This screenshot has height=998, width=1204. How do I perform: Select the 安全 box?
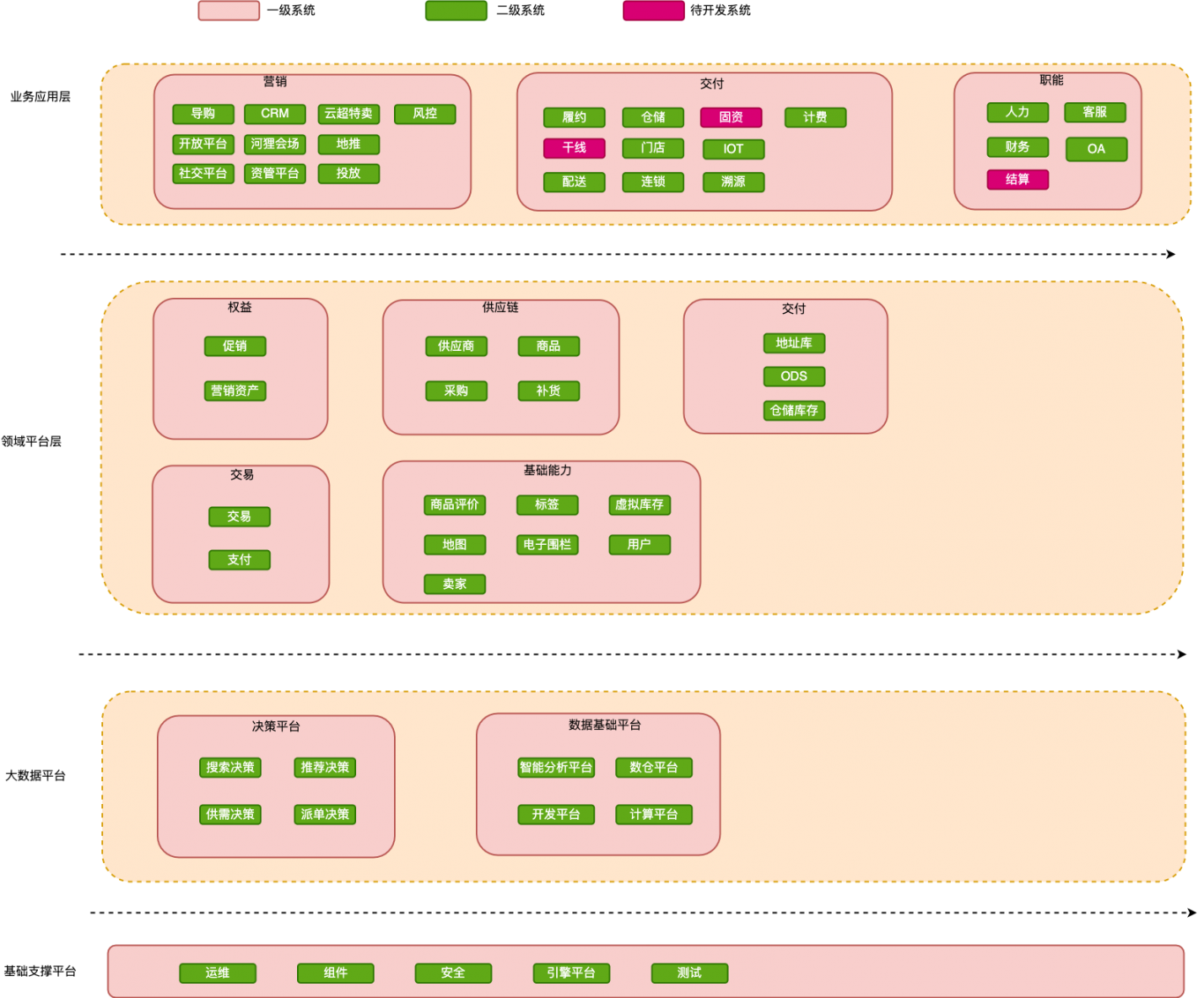pyautogui.click(x=453, y=973)
